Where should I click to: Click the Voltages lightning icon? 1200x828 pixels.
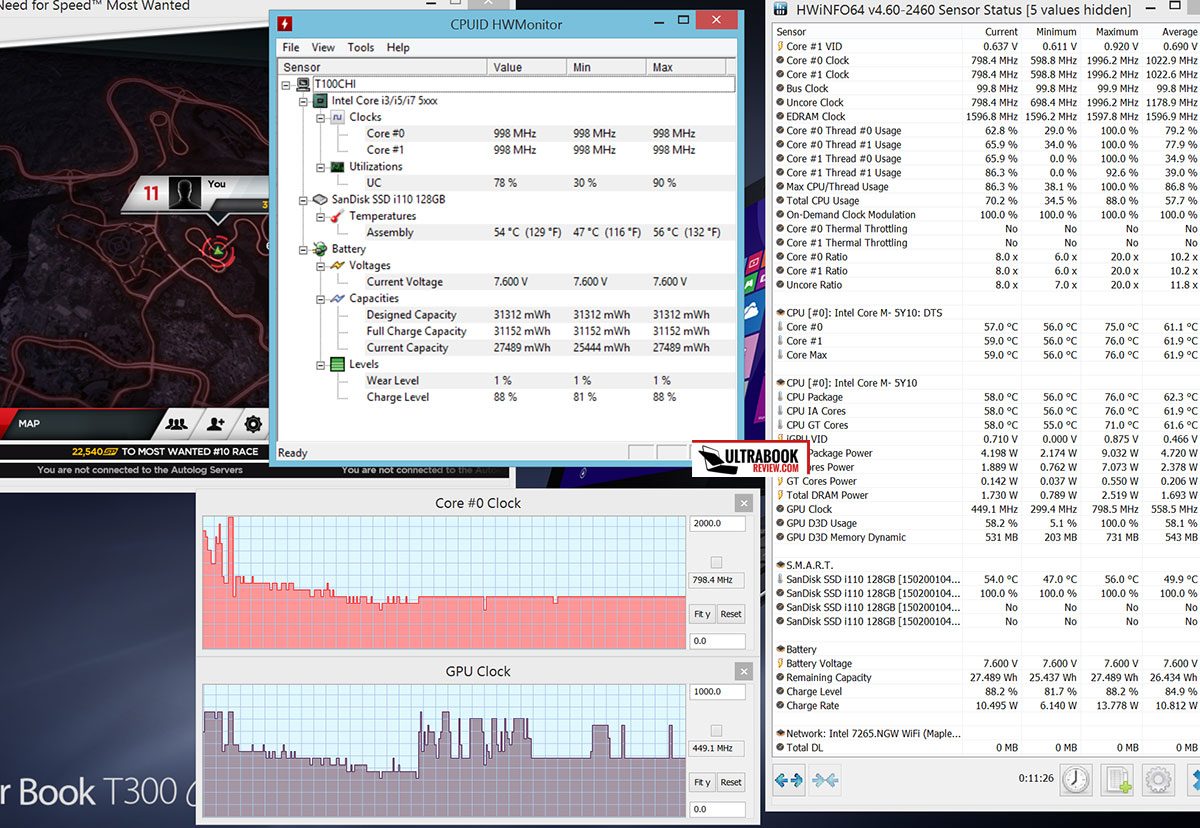pos(338,265)
